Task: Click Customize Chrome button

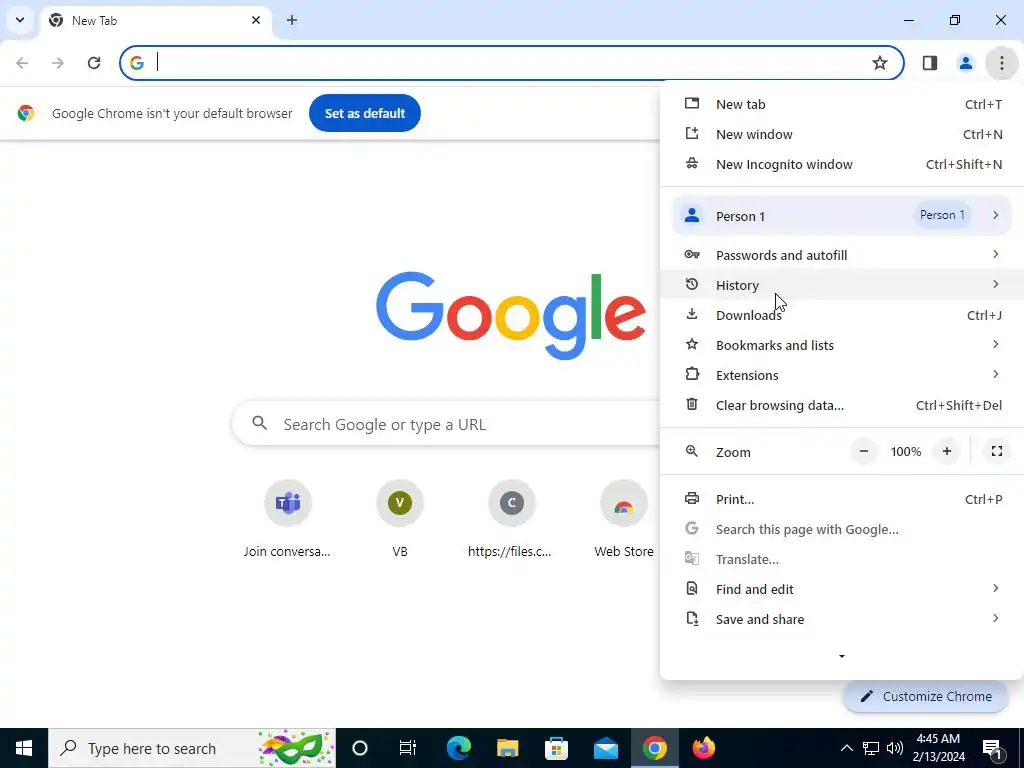Action: pyautogui.click(x=926, y=697)
